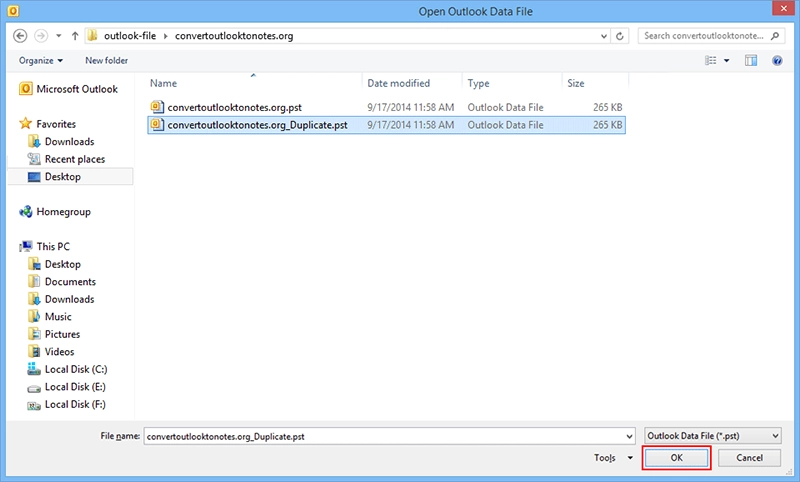Select Microsoft Outlook in the sidebar

[68, 89]
